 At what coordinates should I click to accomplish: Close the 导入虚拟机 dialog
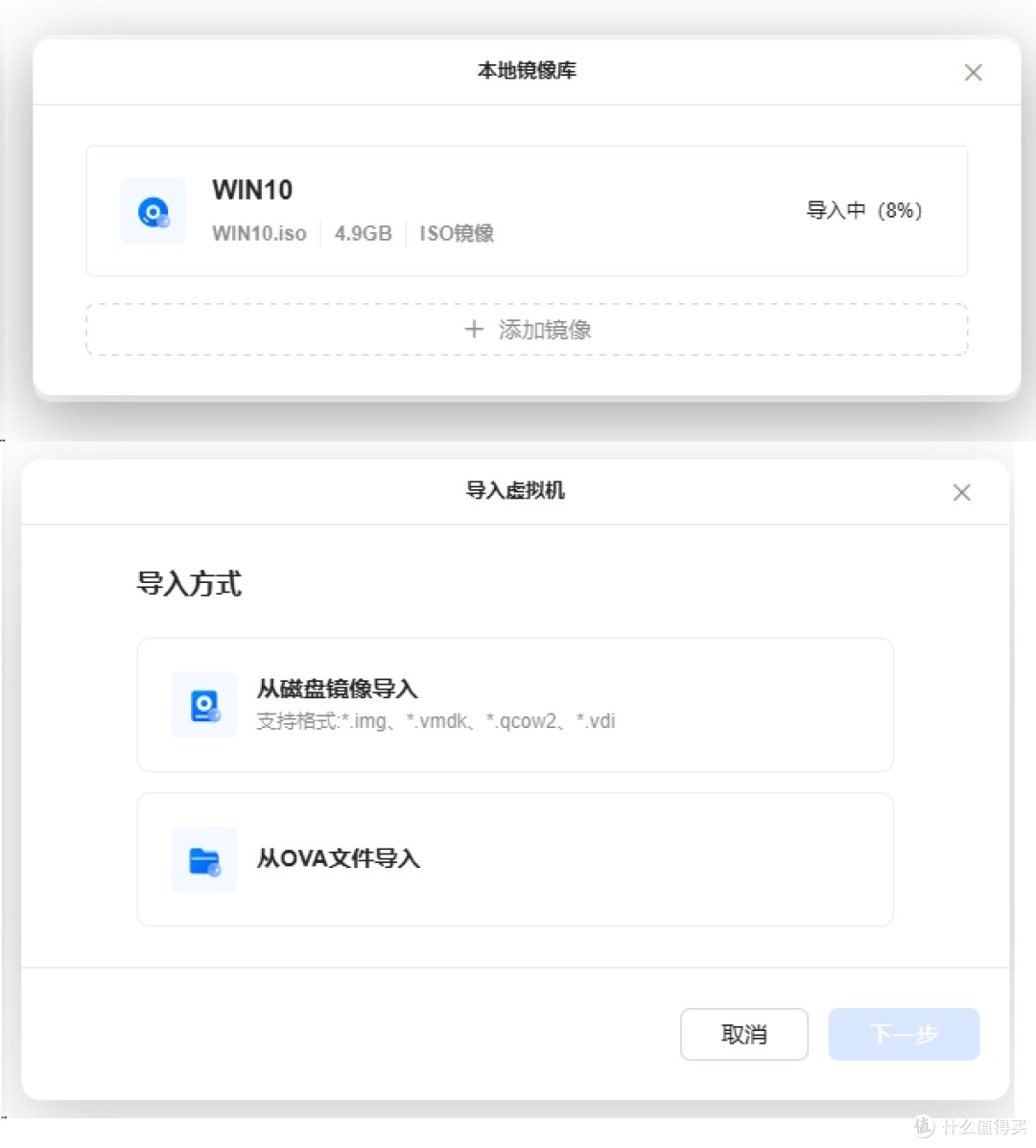point(961,492)
